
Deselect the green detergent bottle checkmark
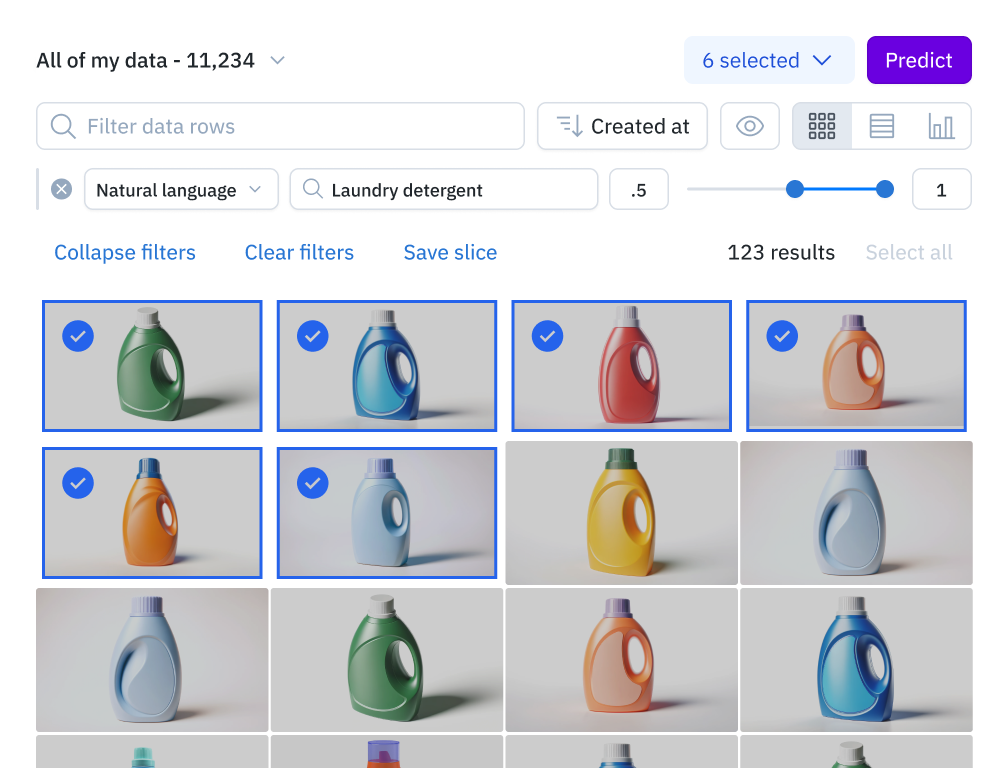point(78,337)
